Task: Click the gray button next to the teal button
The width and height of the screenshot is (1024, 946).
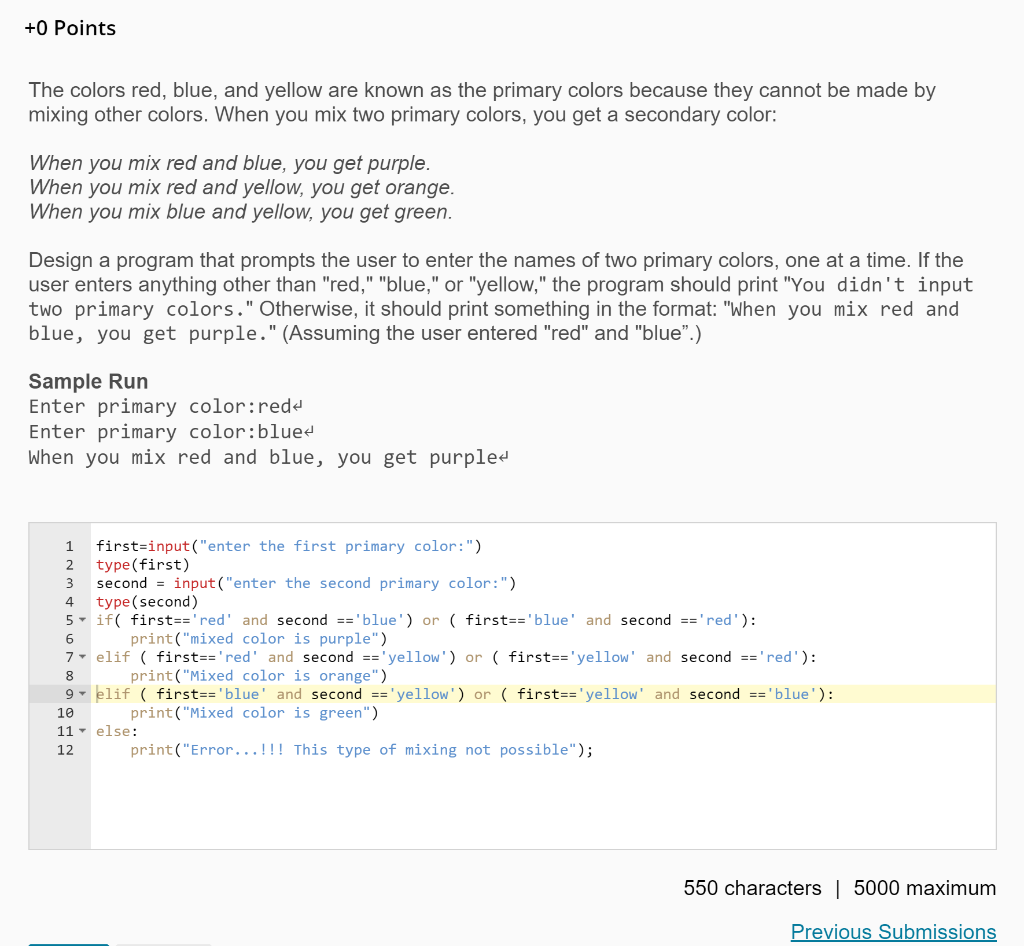Action: point(163,944)
